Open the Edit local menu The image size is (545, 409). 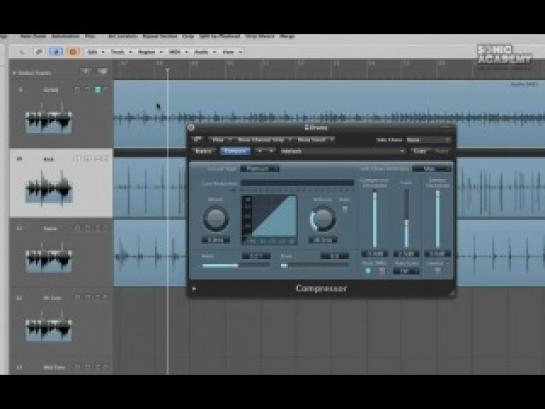pos(95,52)
